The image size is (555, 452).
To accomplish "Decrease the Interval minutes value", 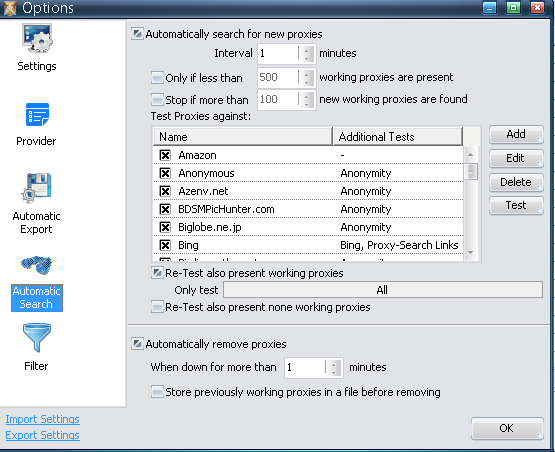I will point(307,58).
